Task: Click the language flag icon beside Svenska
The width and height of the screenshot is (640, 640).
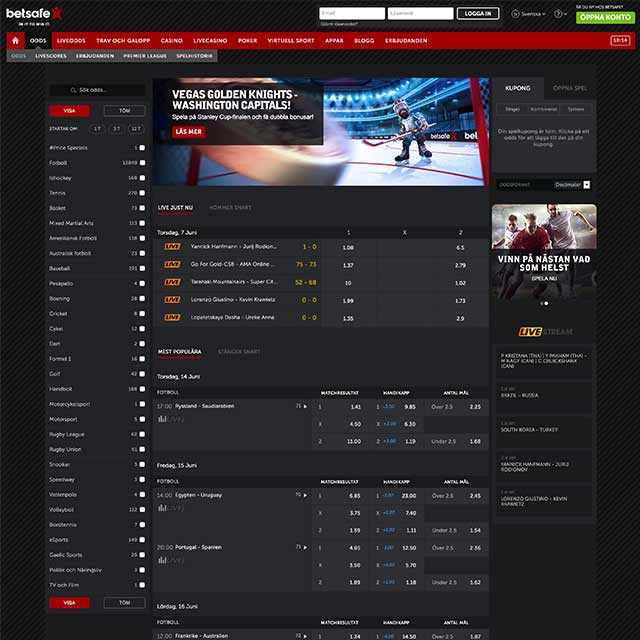Action: 516,14
